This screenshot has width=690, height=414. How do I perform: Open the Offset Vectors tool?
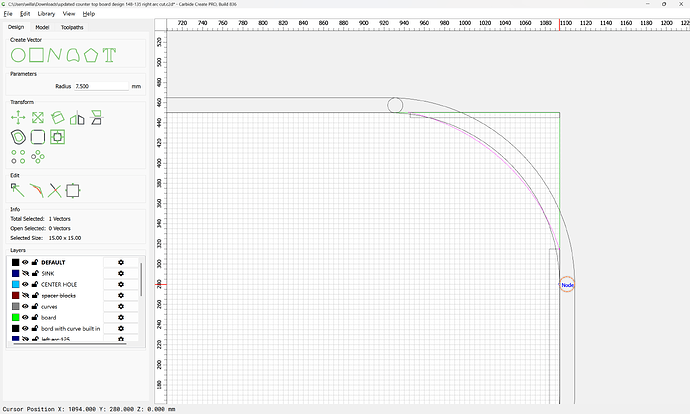coord(17,136)
